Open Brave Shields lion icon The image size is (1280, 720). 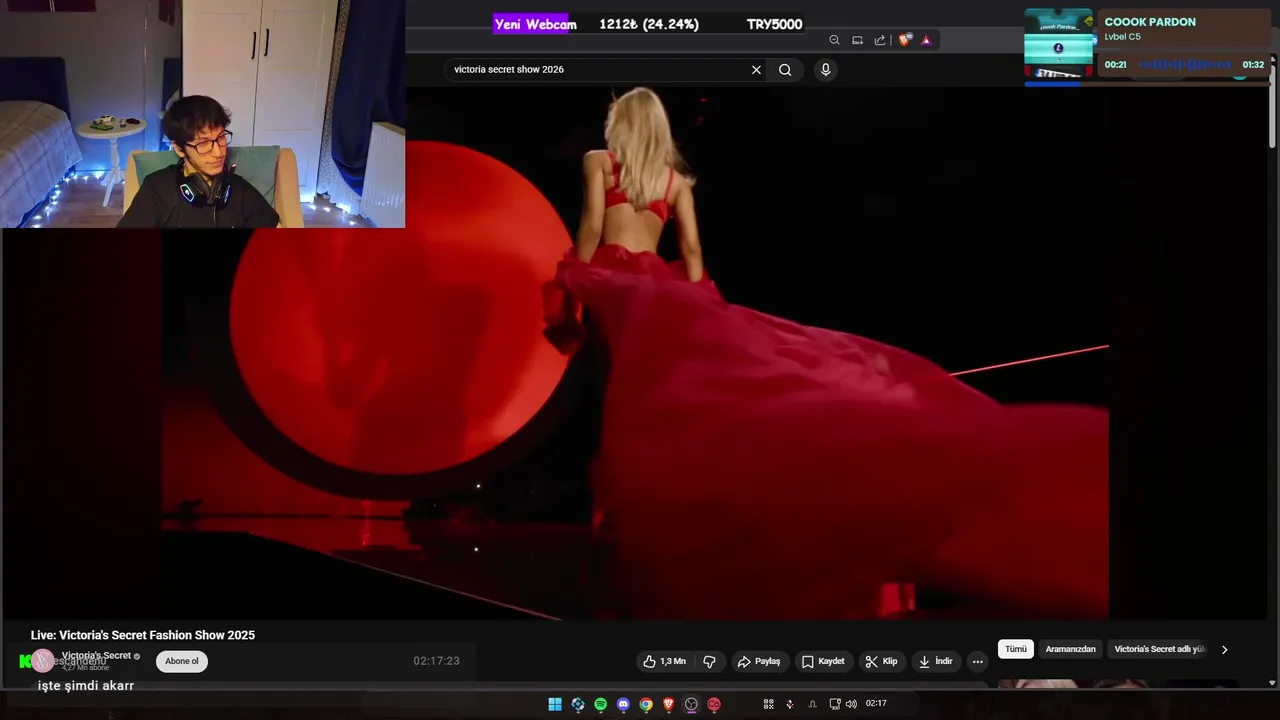905,40
